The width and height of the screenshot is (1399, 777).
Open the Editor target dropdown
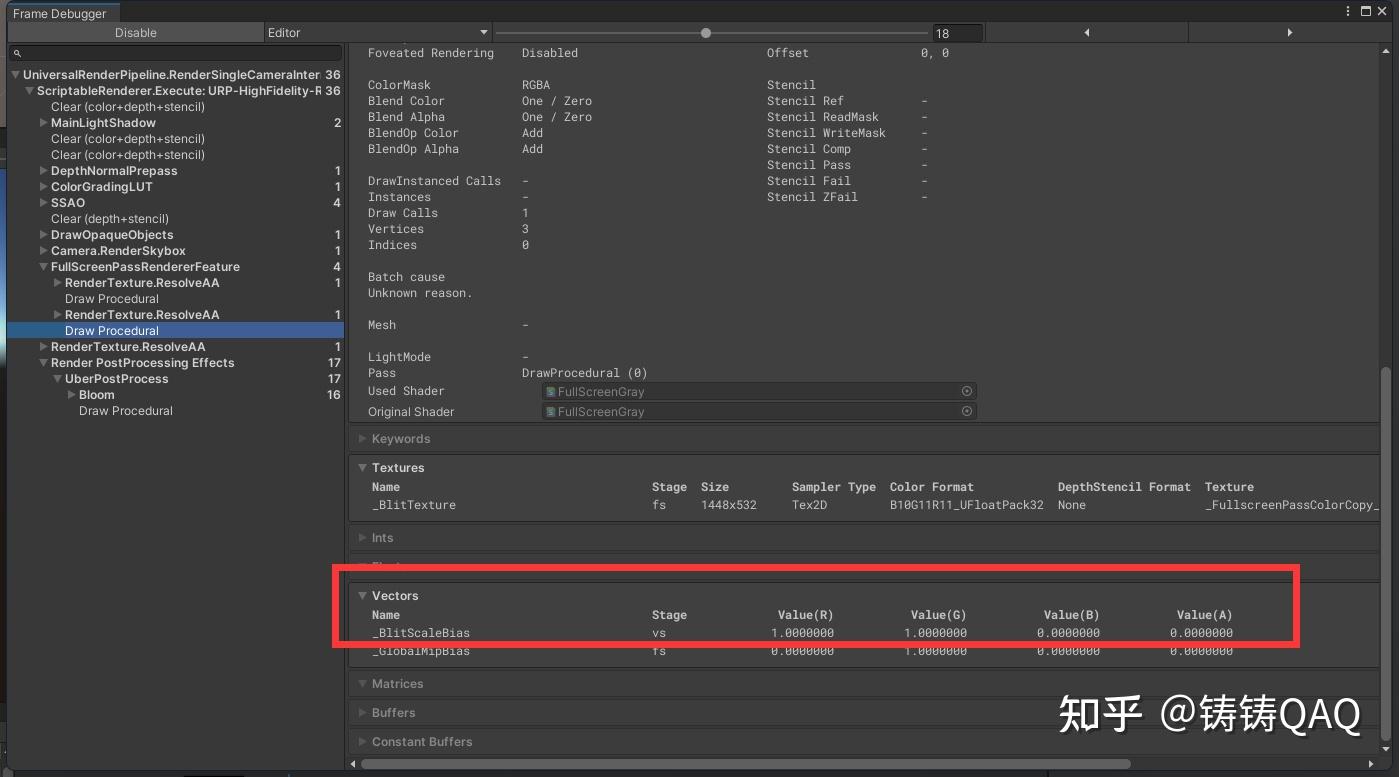click(378, 32)
